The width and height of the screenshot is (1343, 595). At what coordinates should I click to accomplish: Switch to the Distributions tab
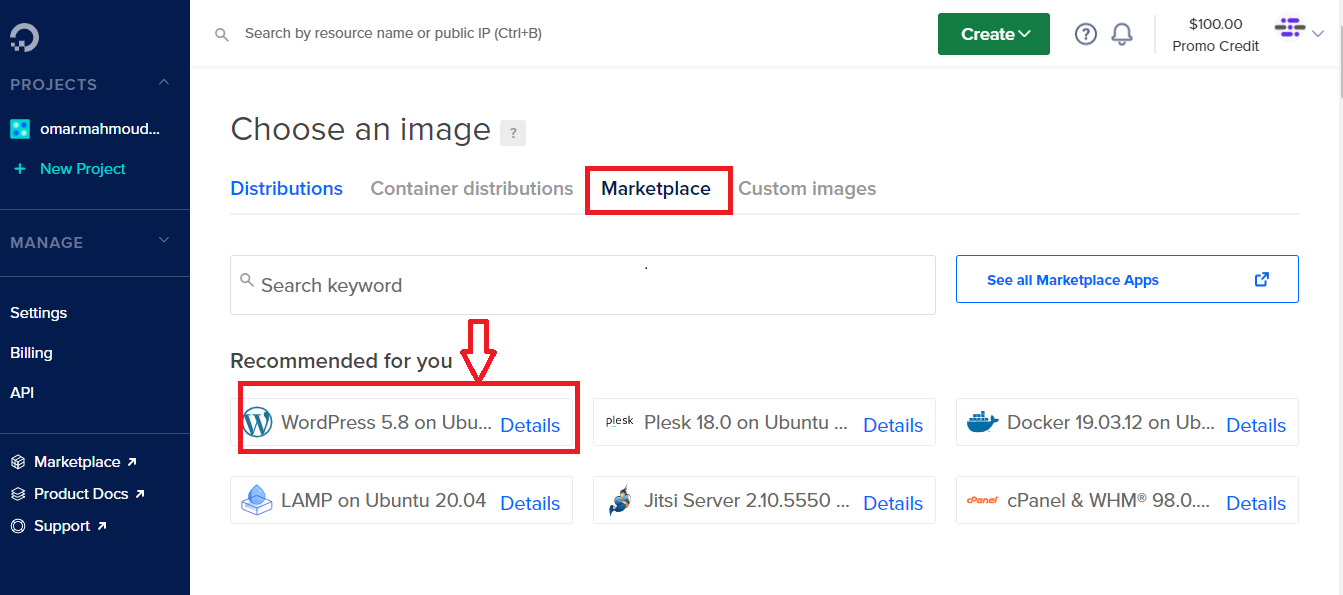point(287,189)
